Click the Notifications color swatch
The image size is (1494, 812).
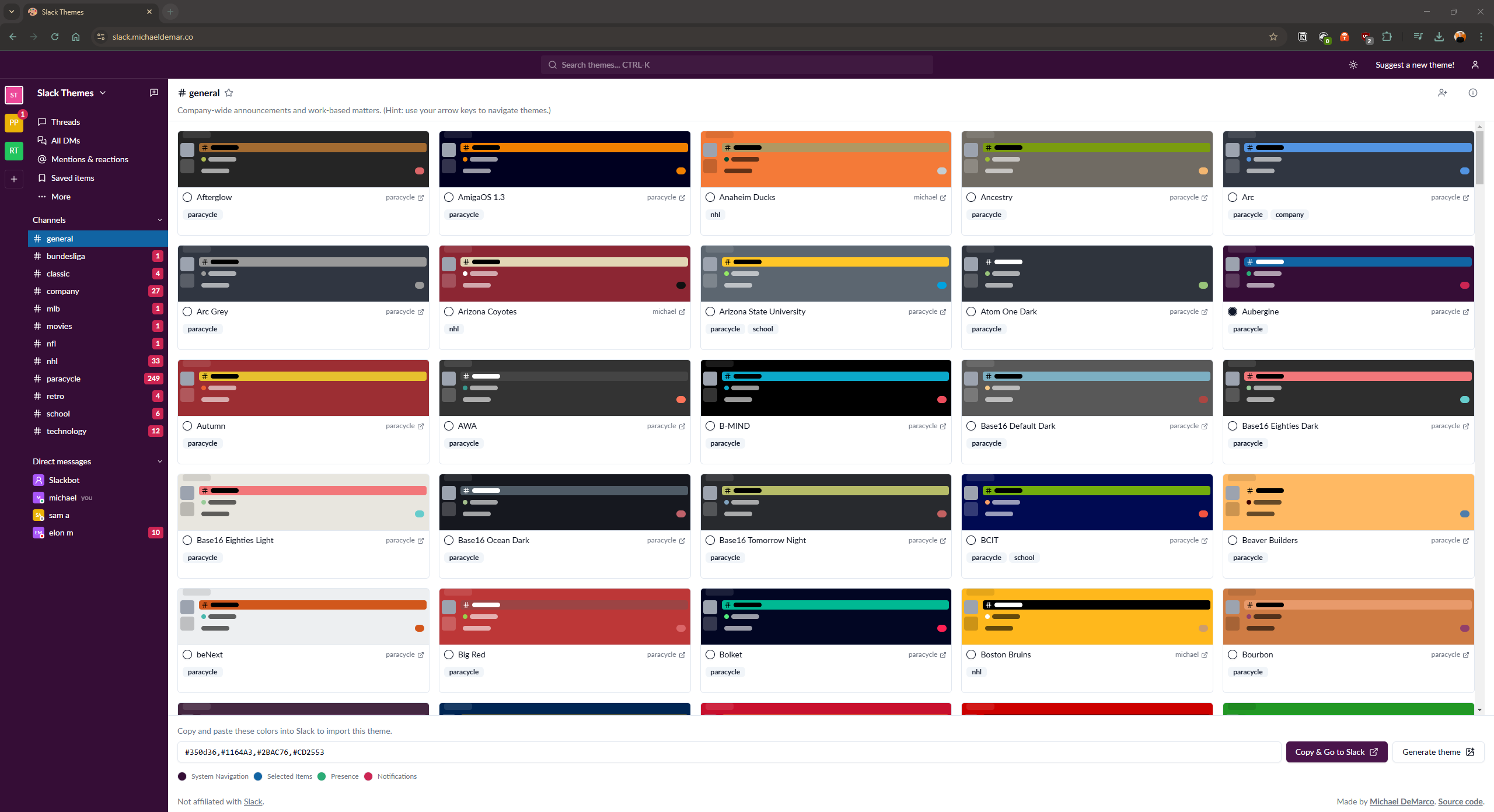point(368,776)
